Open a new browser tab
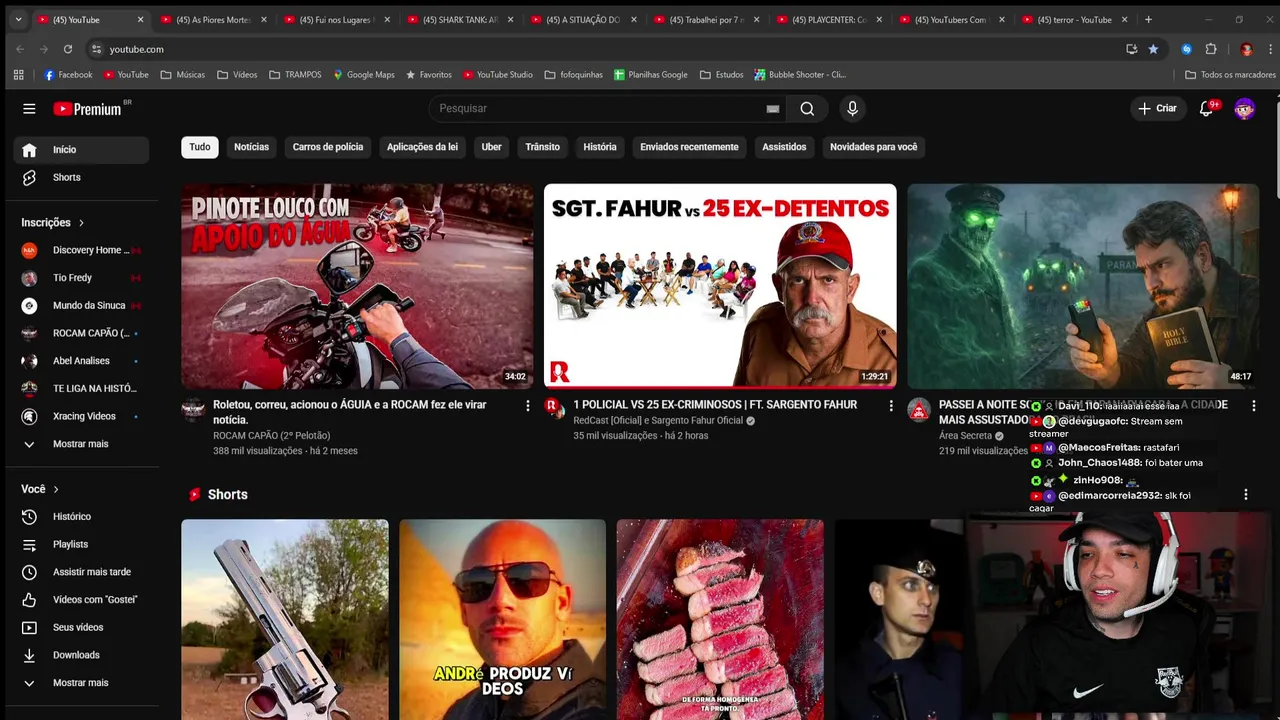 (x=1148, y=20)
